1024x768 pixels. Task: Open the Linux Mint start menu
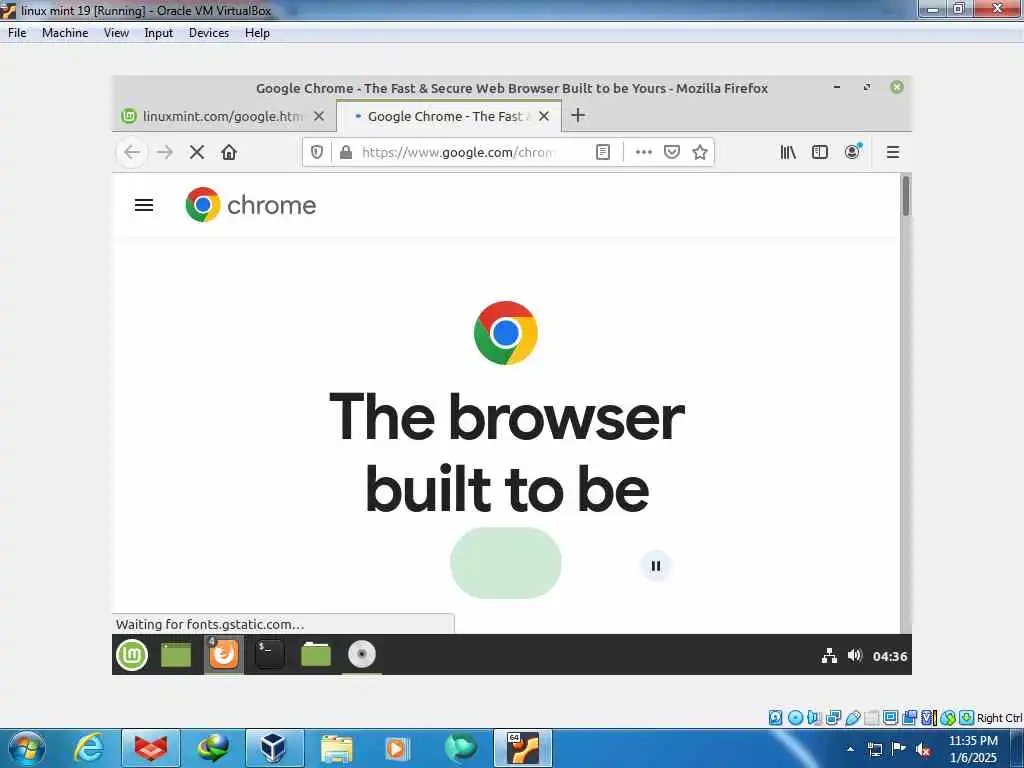pos(132,654)
